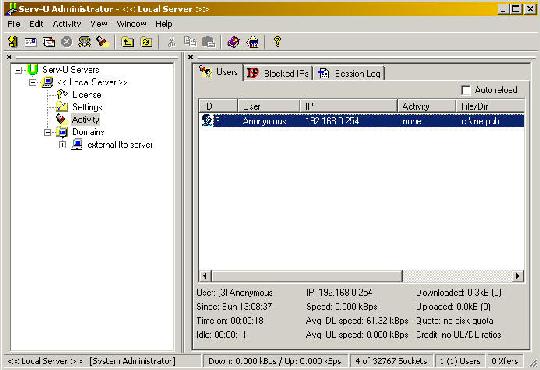The width and height of the screenshot is (540, 370).
Task: Click the scissors Cut toolbar icon
Action: click(171, 42)
